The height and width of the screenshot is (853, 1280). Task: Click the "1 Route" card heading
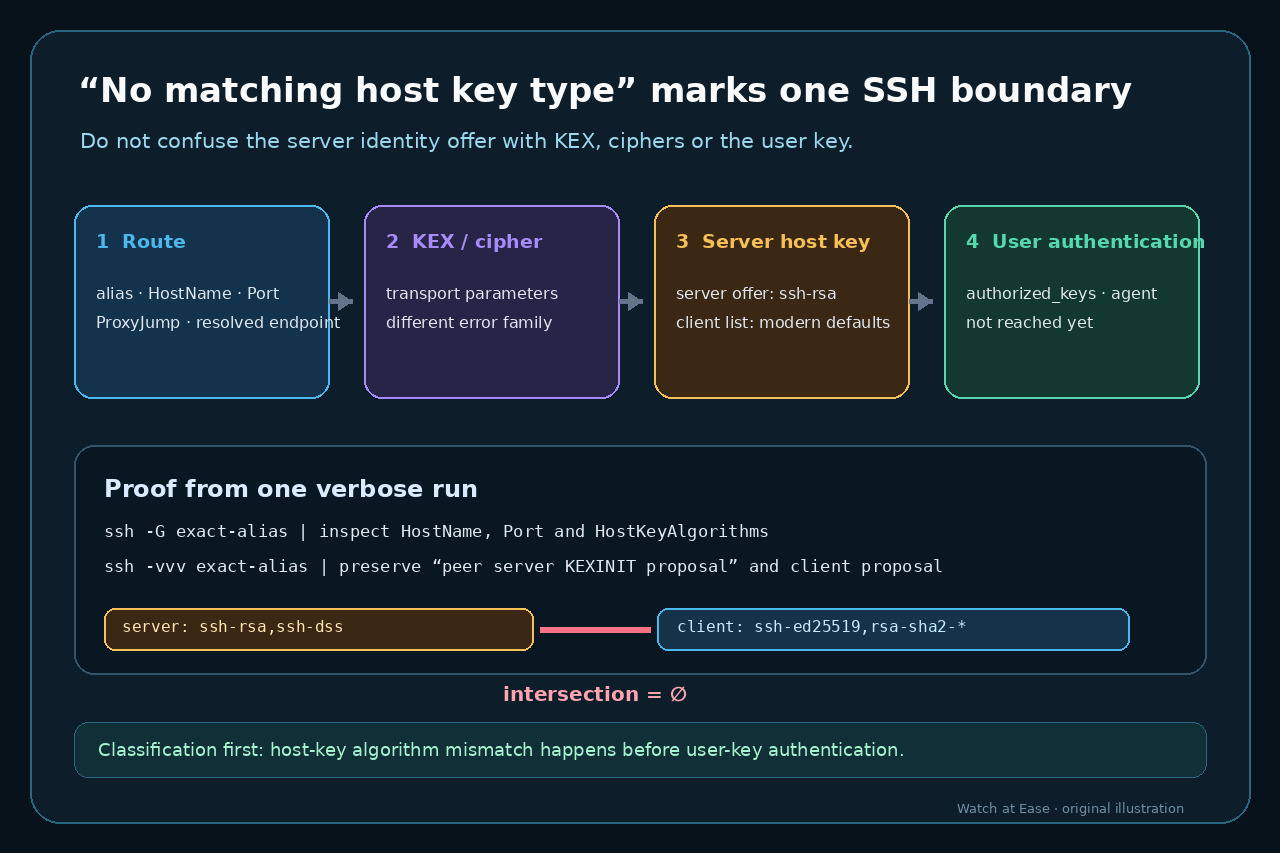tap(141, 242)
